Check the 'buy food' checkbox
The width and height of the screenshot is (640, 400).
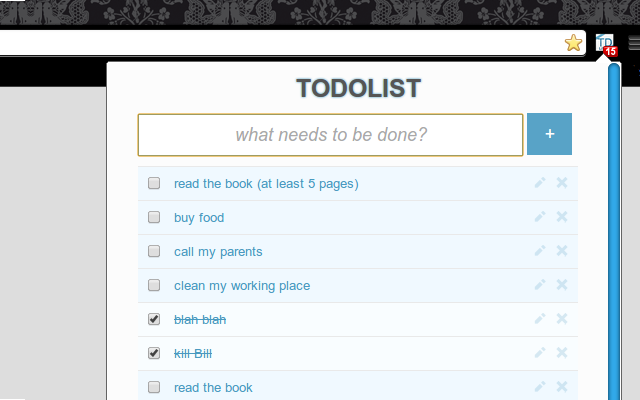pyautogui.click(x=154, y=217)
